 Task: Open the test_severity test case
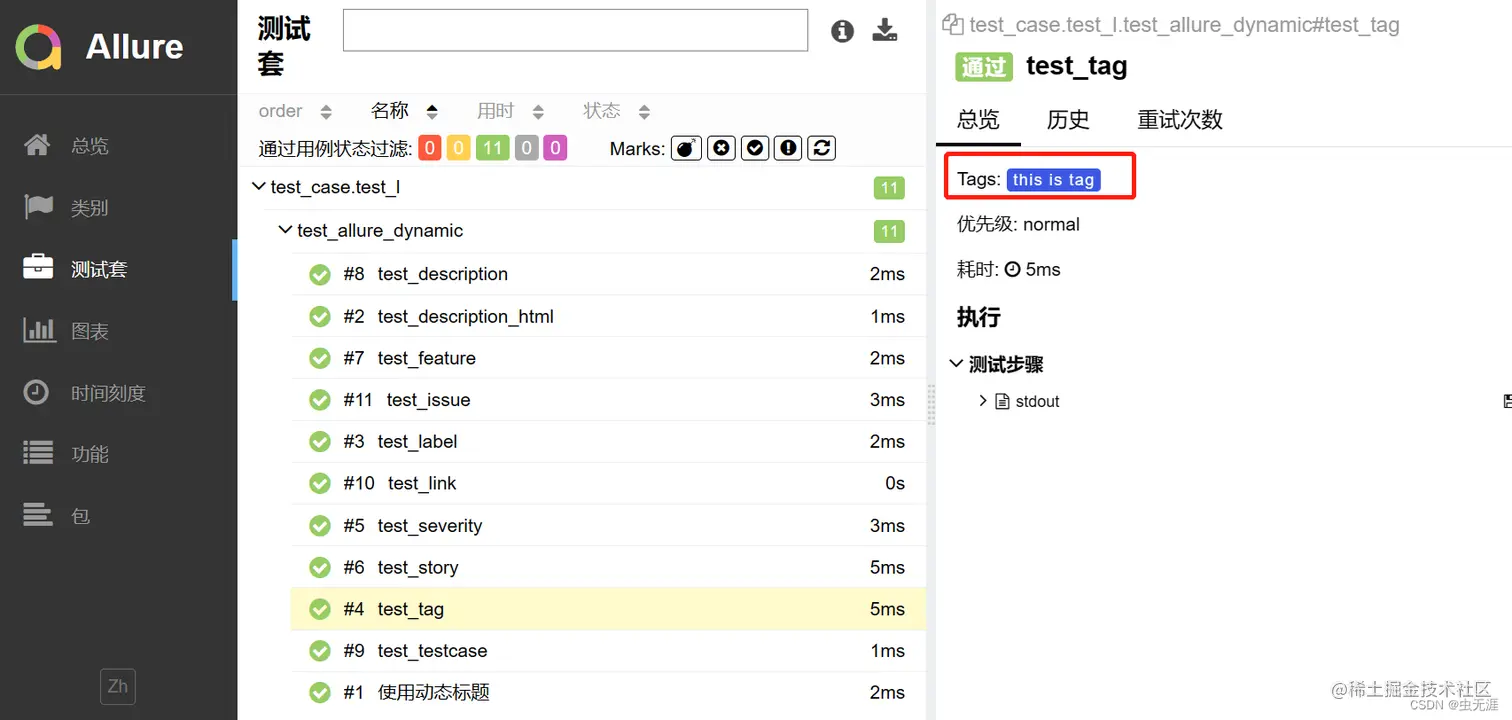coord(608,525)
